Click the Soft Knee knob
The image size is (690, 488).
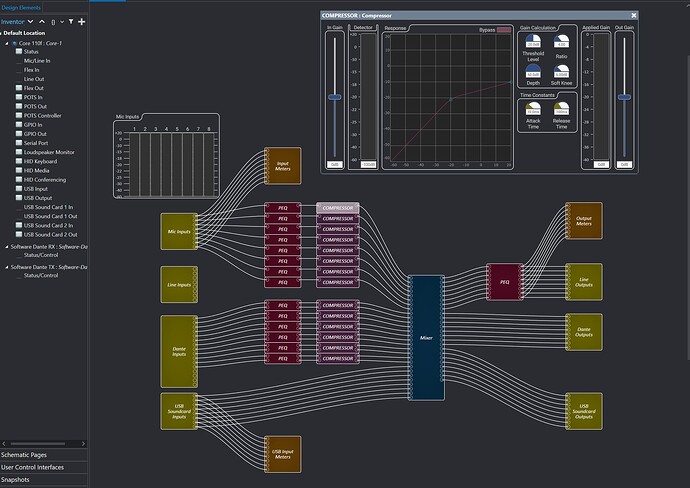[561, 71]
